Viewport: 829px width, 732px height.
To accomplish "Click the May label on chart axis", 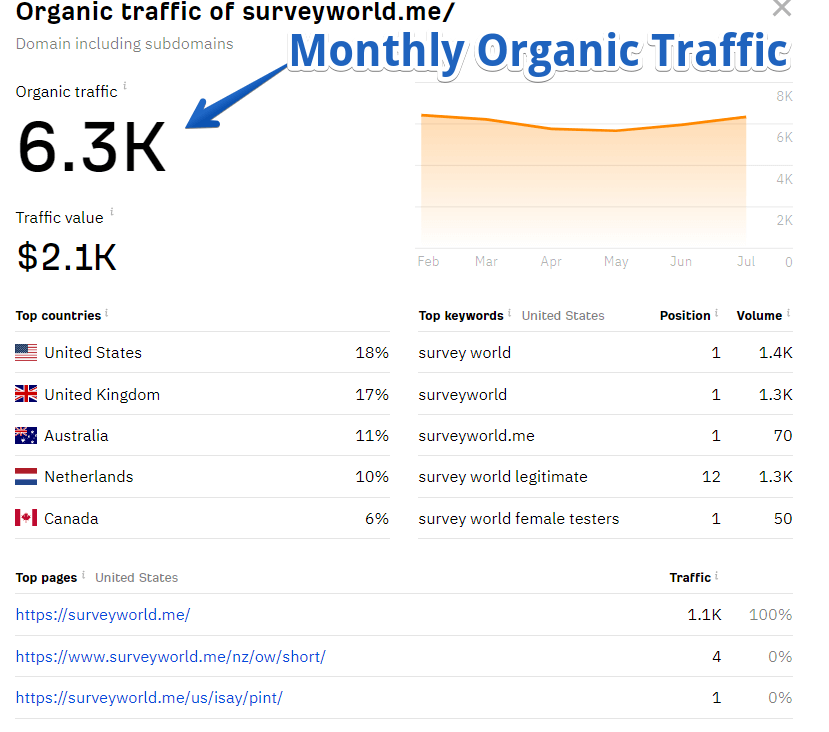I will [616, 262].
